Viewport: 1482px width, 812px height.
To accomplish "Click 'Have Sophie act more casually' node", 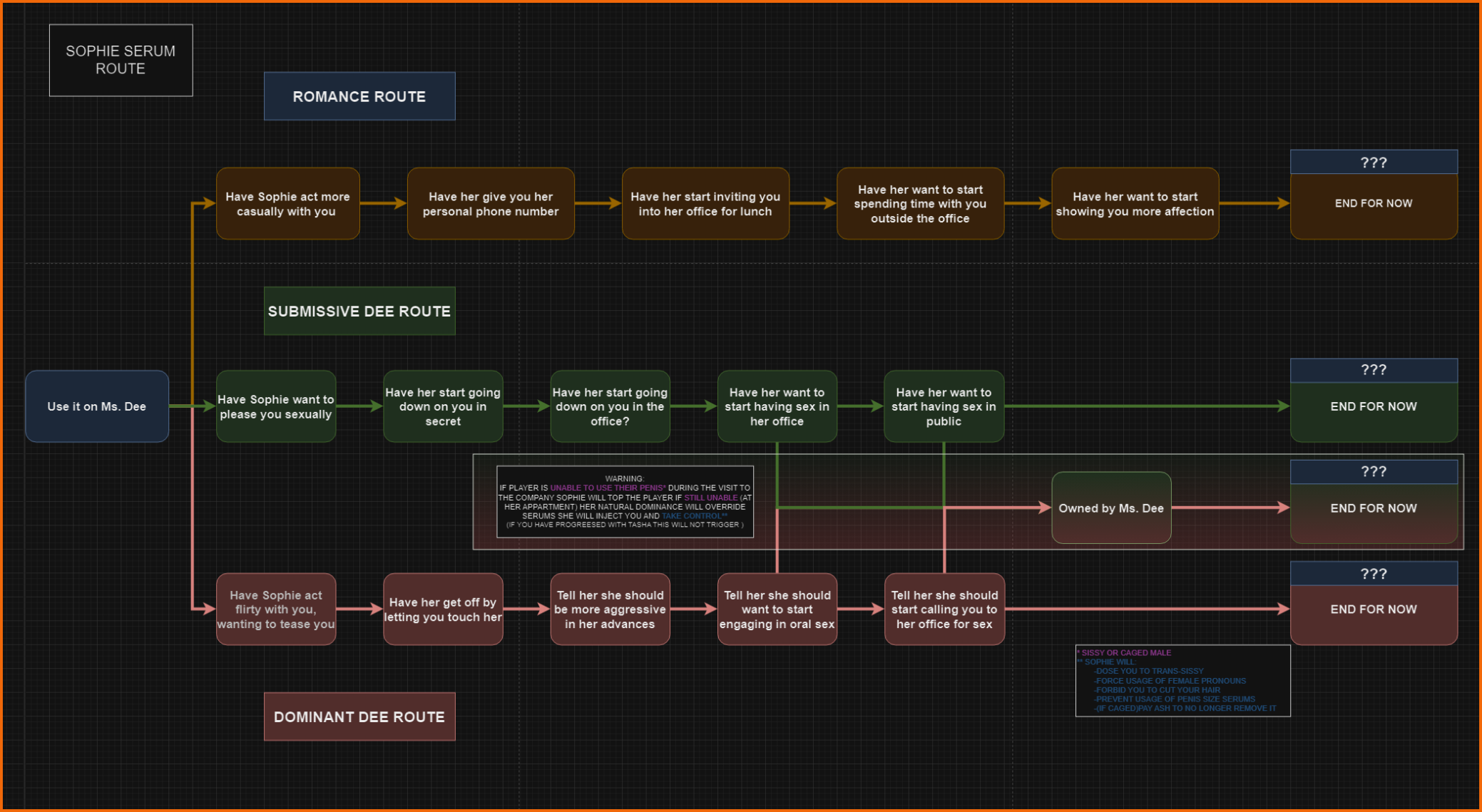I will (x=287, y=204).
